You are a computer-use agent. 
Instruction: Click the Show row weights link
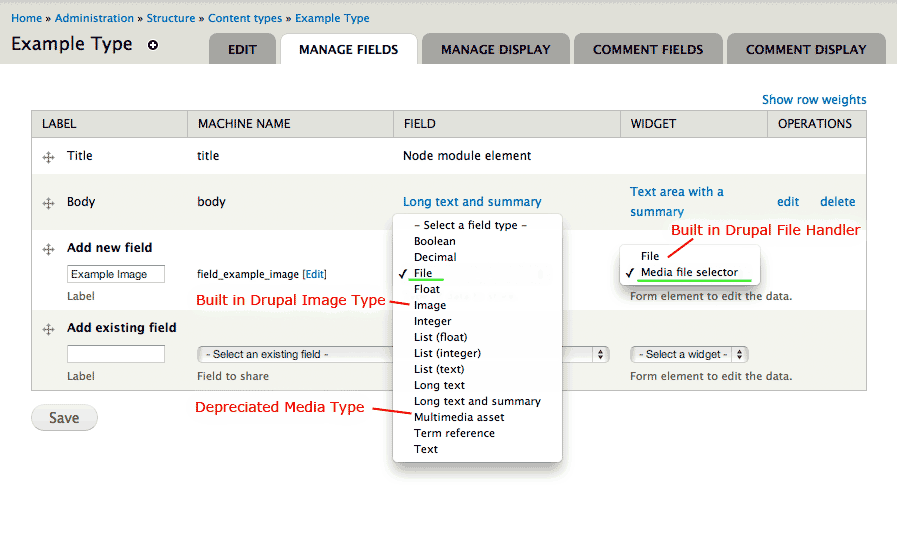coord(814,100)
